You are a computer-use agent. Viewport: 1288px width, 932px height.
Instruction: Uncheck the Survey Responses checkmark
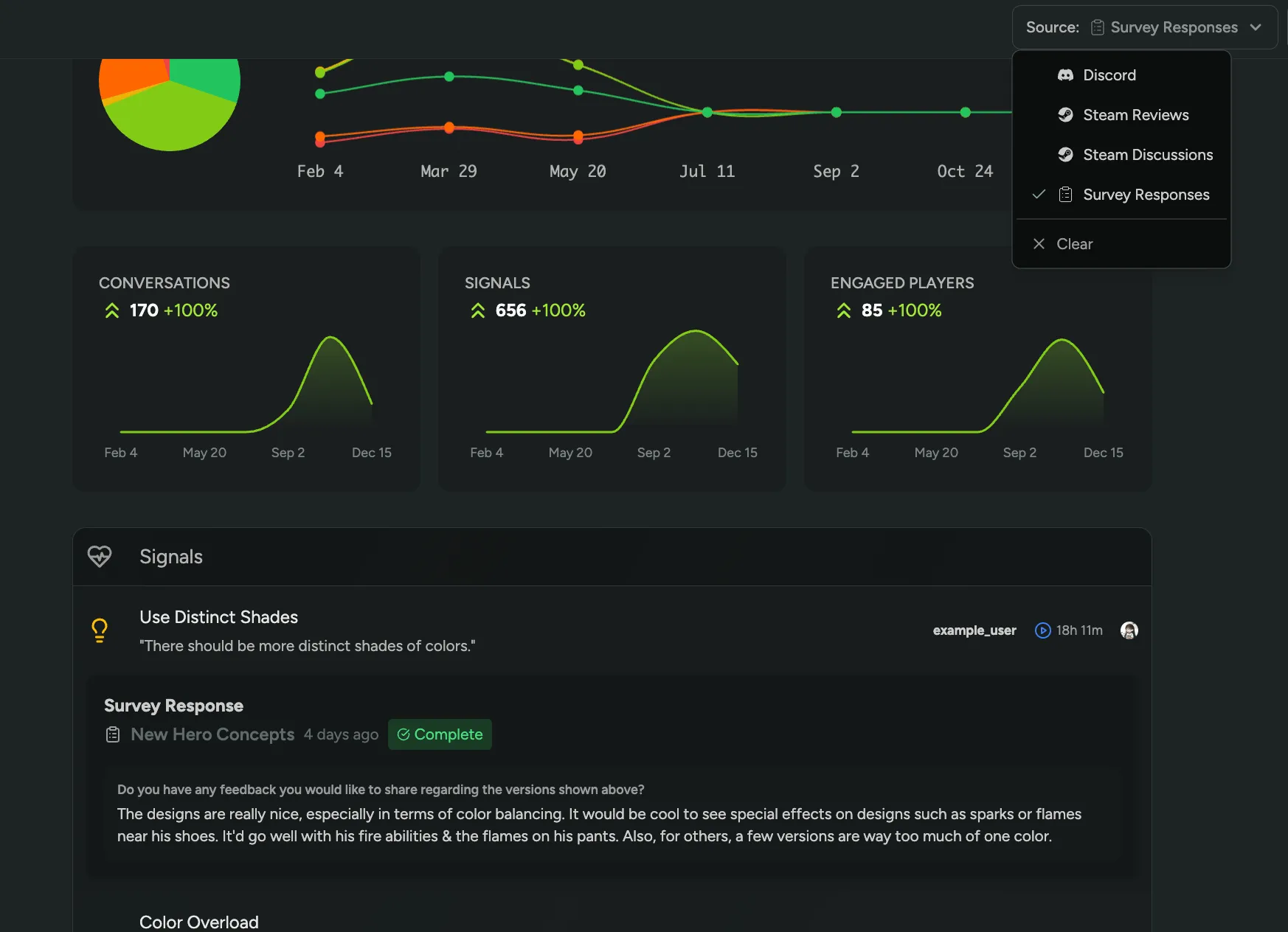coord(1039,195)
